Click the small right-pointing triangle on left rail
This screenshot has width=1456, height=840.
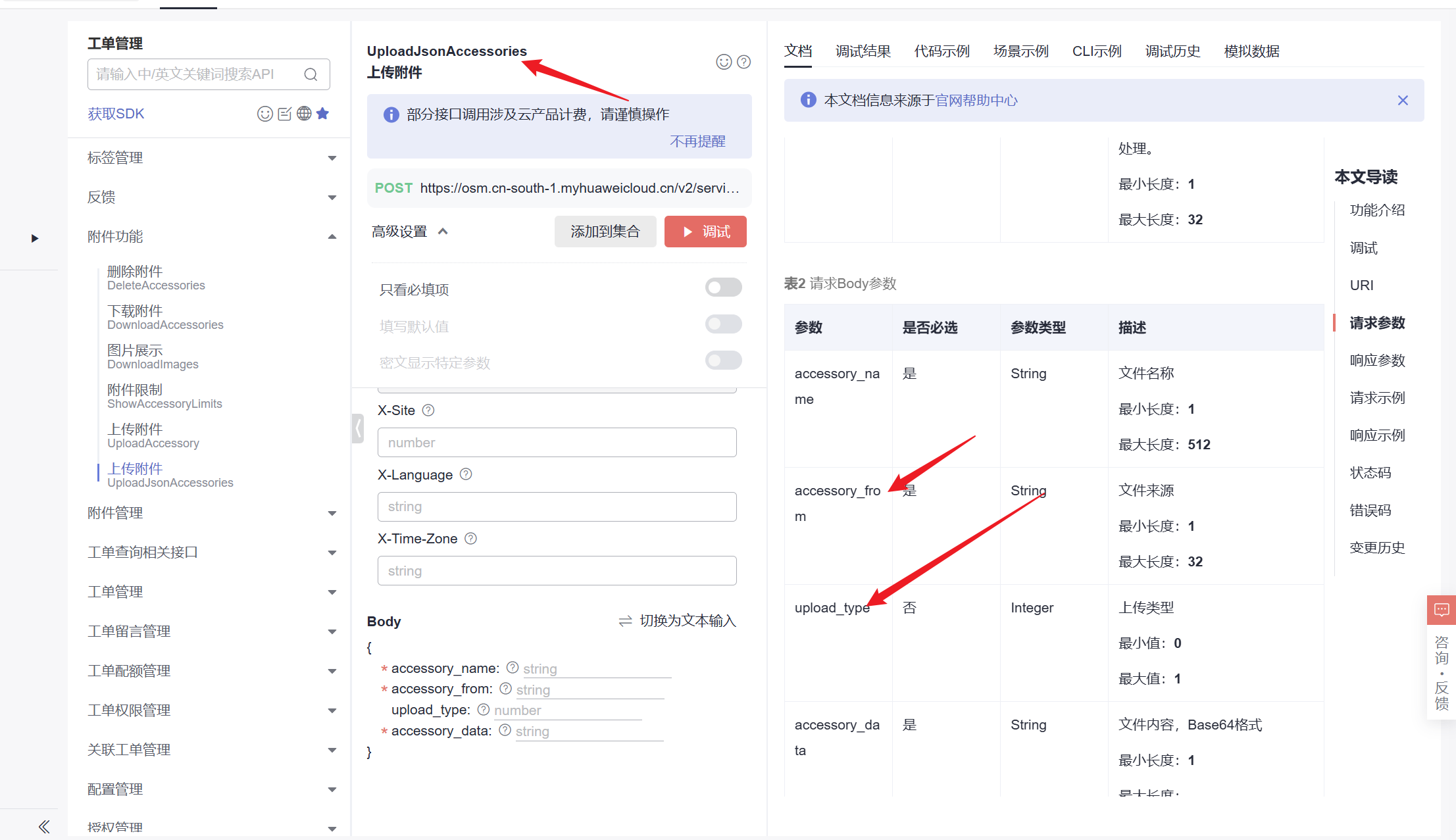point(35,238)
